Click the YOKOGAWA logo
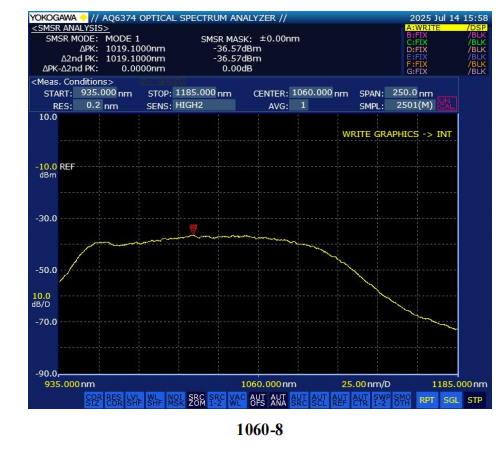 tap(58, 17)
